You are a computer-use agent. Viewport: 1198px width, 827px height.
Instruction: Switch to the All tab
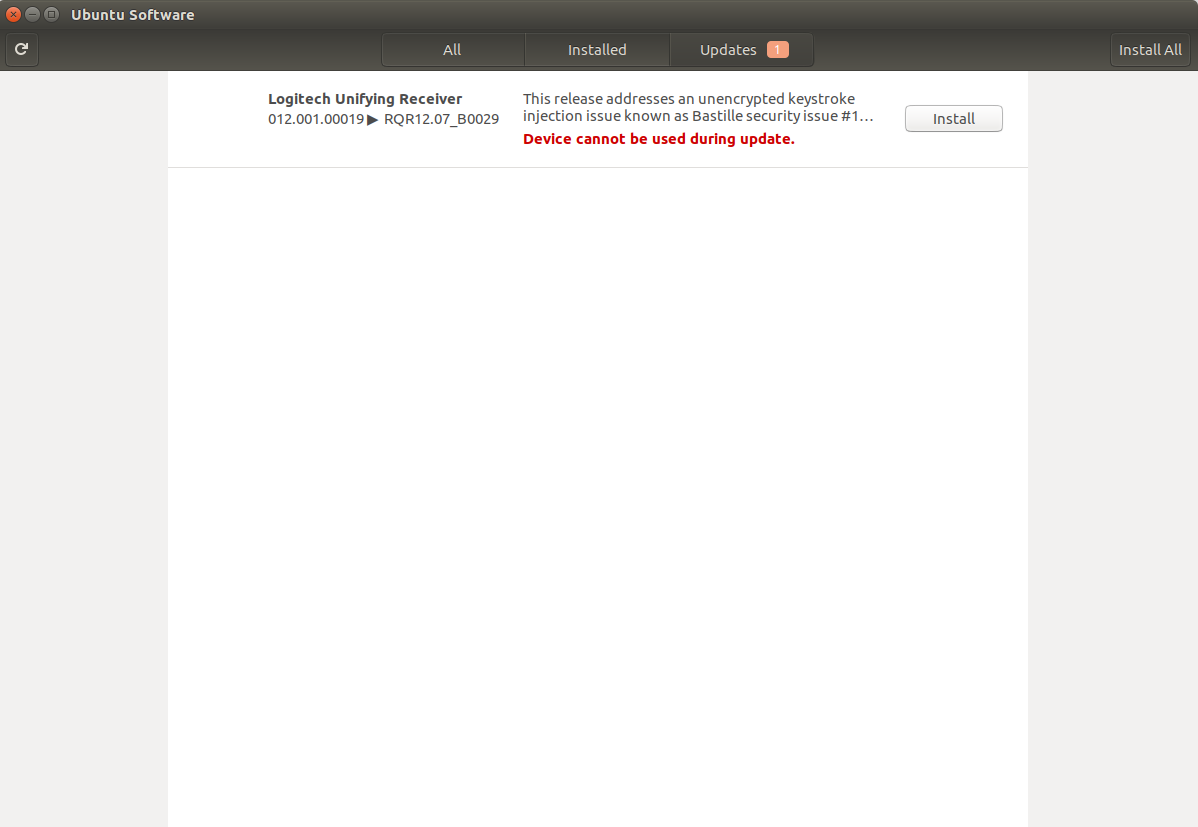[x=452, y=50]
